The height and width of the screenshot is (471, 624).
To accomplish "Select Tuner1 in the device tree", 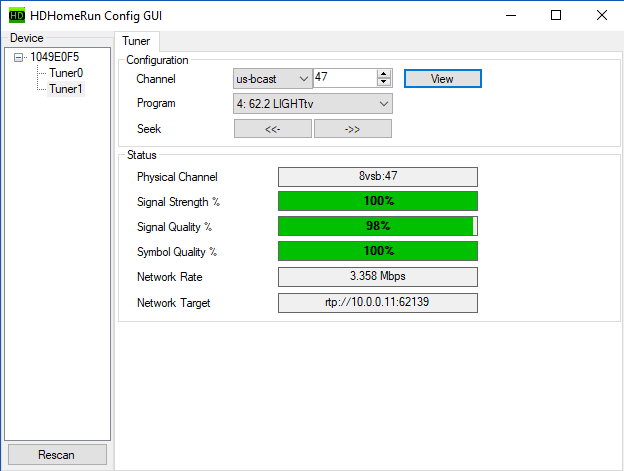I will (66, 89).
